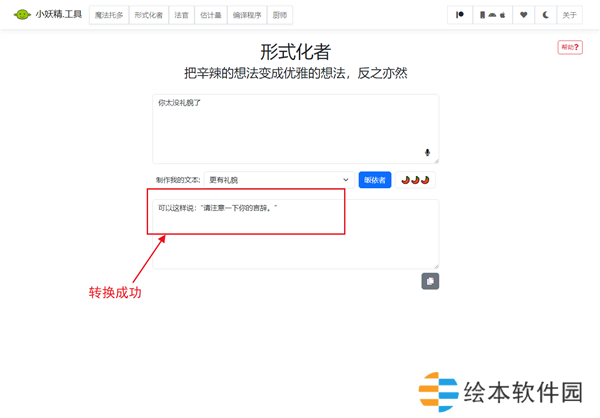Copy the converted output text
The width and height of the screenshot is (600, 418).
(x=430, y=281)
